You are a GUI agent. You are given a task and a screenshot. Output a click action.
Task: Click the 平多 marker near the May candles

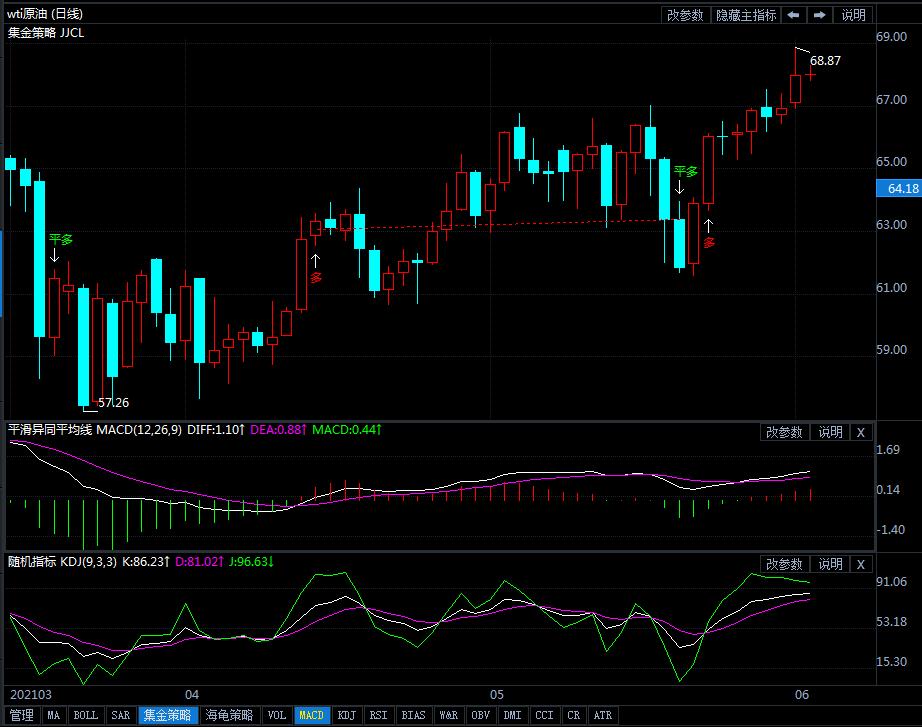685,171
